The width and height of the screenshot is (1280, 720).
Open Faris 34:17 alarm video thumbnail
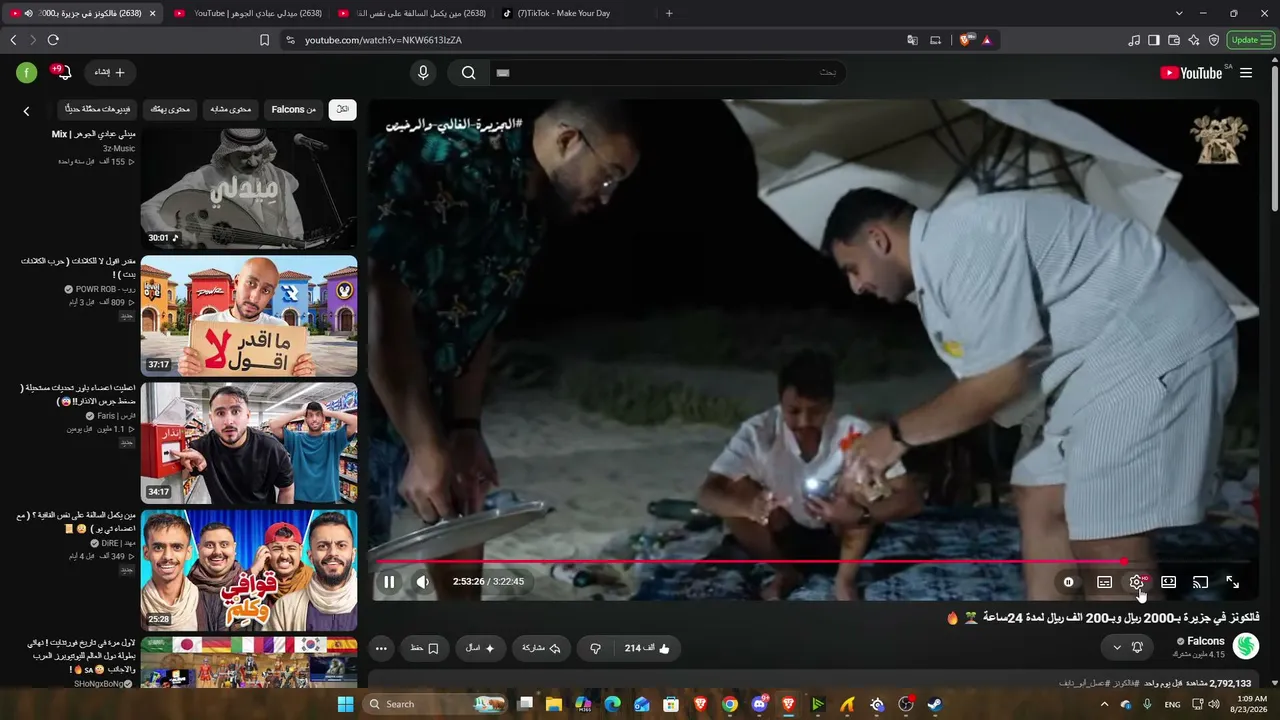point(248,443)
